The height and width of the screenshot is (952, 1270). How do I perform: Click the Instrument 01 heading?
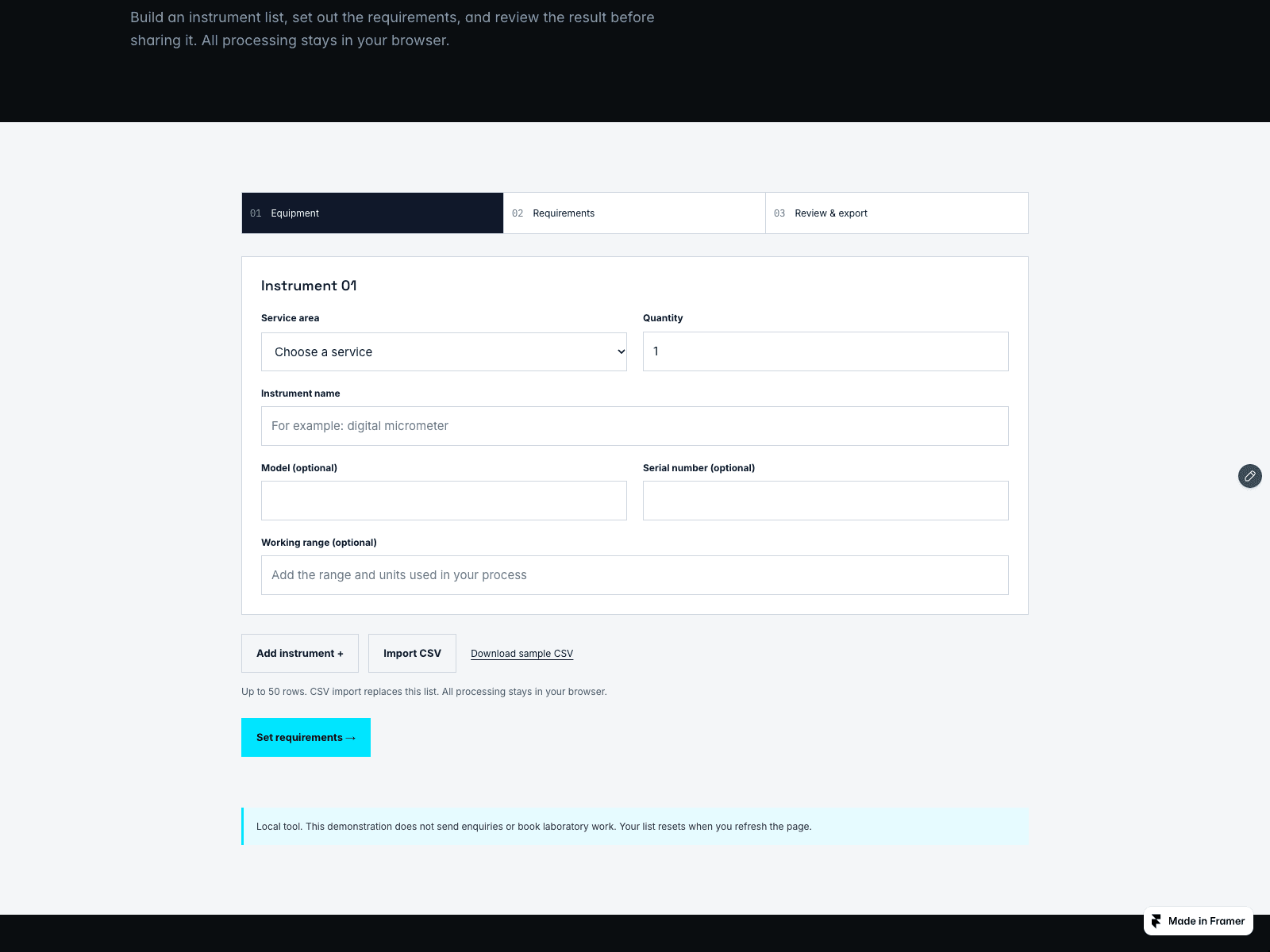[x=309, y=286]
